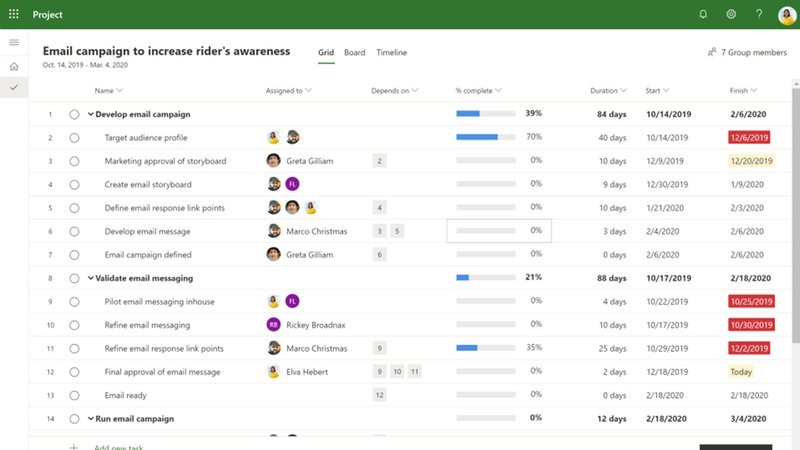Viewport: 800px width, 450px height.
Task: Click the notifications bell icon
Action: [703, 15]
